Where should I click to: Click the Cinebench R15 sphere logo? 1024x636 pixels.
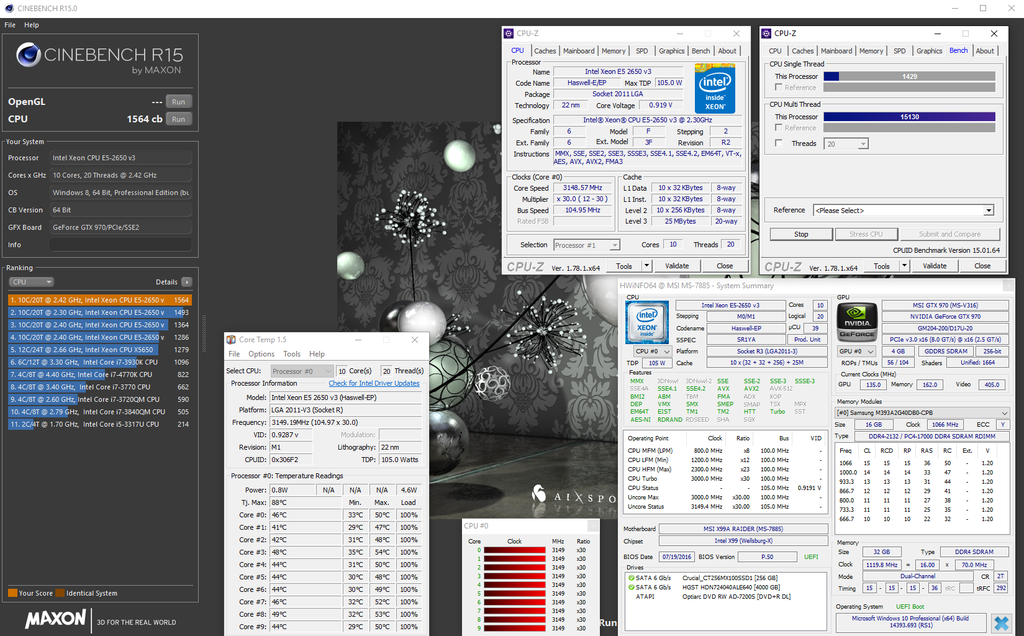tap(28, 55)
